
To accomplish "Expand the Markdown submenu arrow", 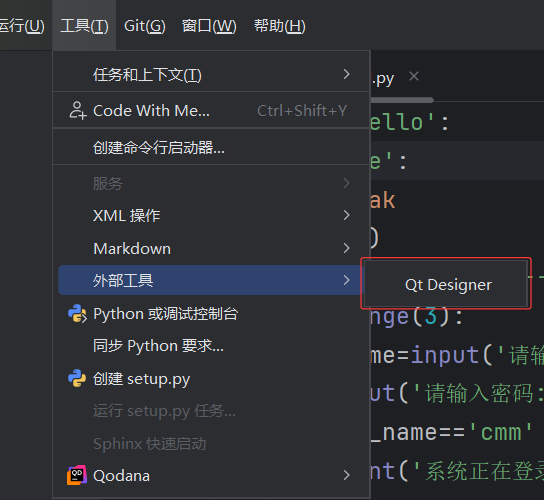I will pyautogui.click(x=346, y=248).
